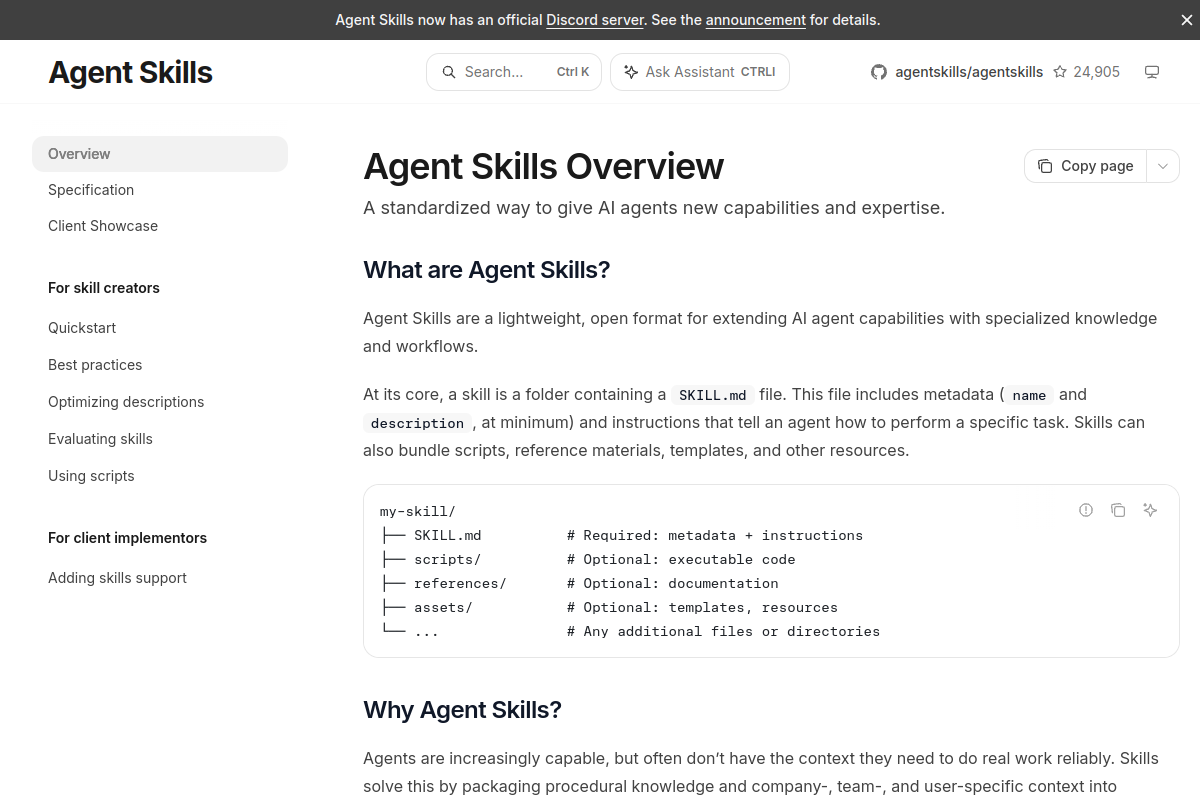Open the Discord server link

pos(594,20)
